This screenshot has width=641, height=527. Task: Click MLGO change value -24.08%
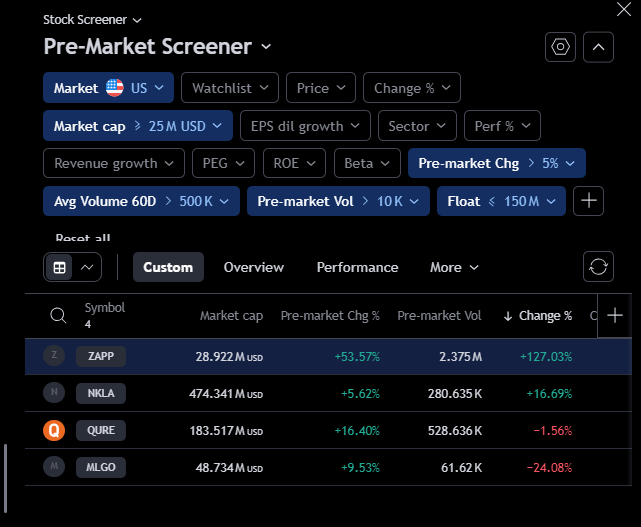(x=549, y=467)
